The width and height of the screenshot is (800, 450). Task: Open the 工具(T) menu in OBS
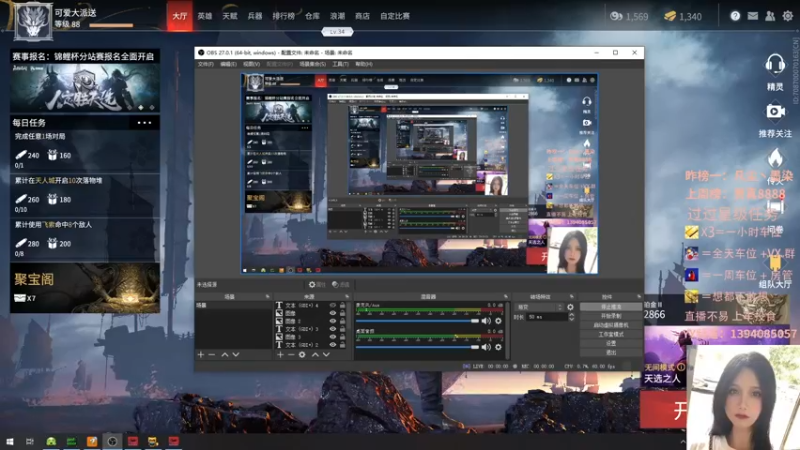340,64
